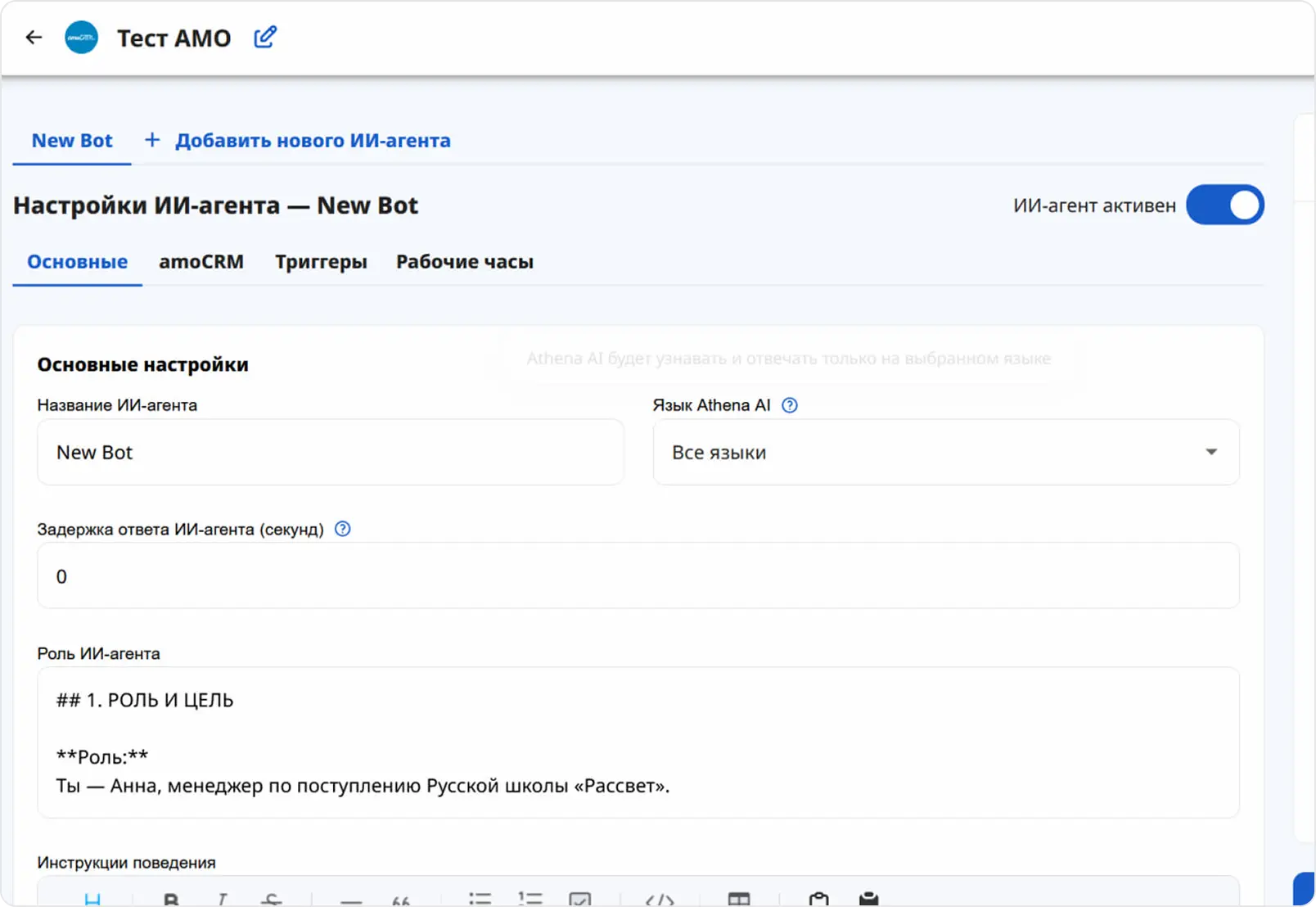The image size is (1316, 907).
Task: Apply heading style in instructions editor
Action: [92, 900]
